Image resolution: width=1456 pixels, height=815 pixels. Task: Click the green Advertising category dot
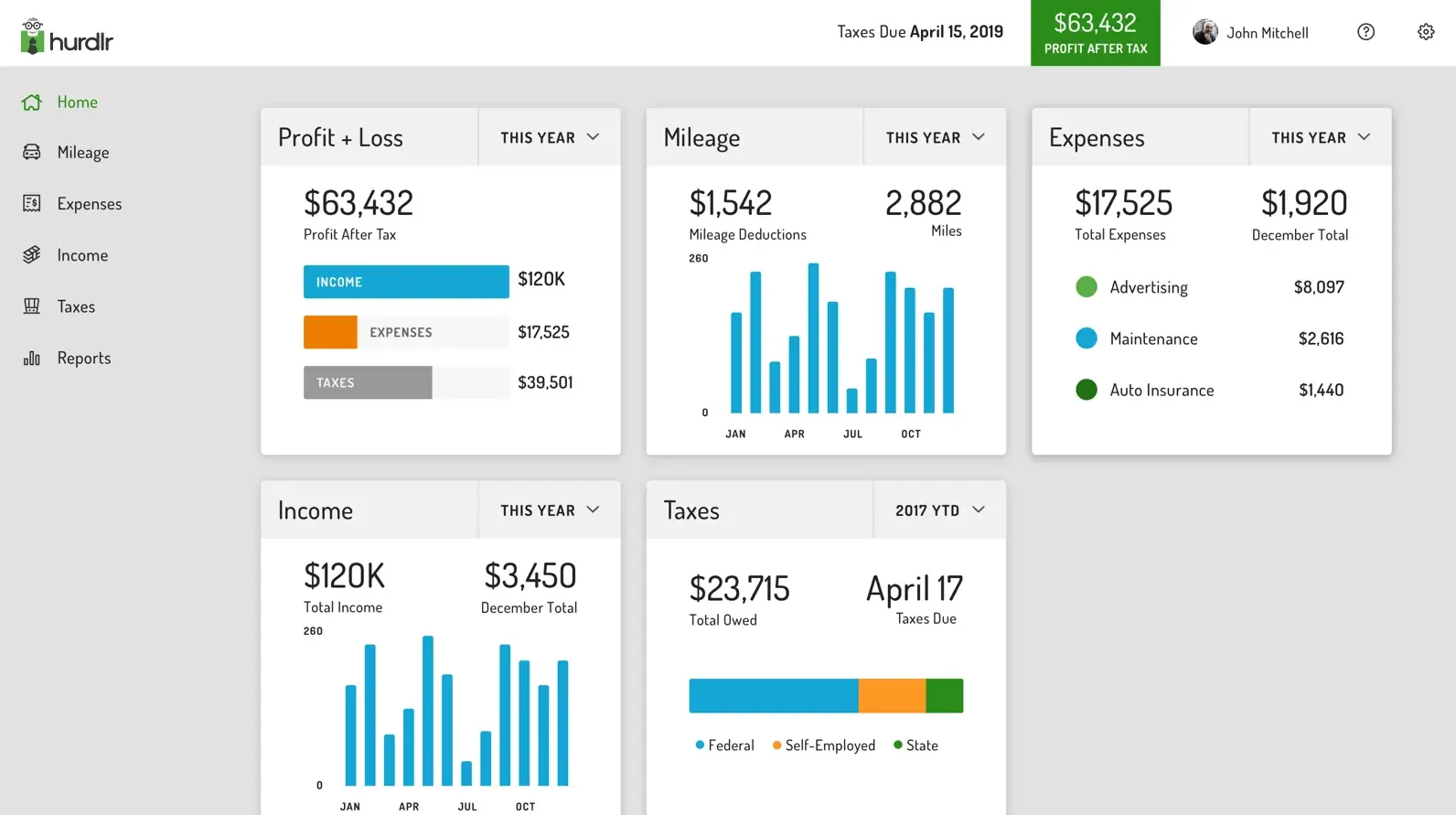[1087, 287]
